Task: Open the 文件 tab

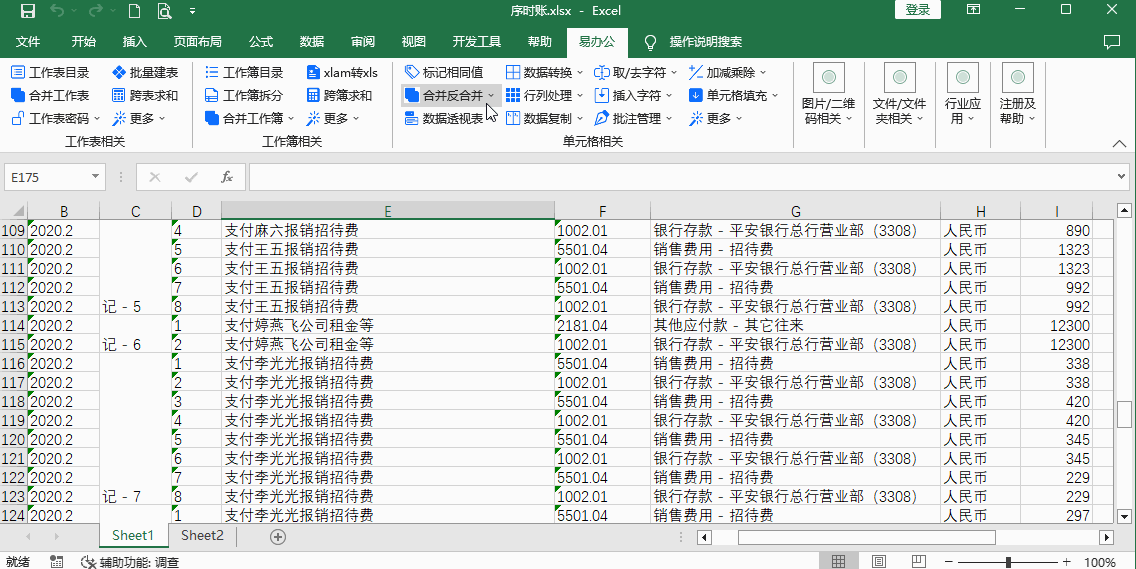Action: tap(28, 42)
